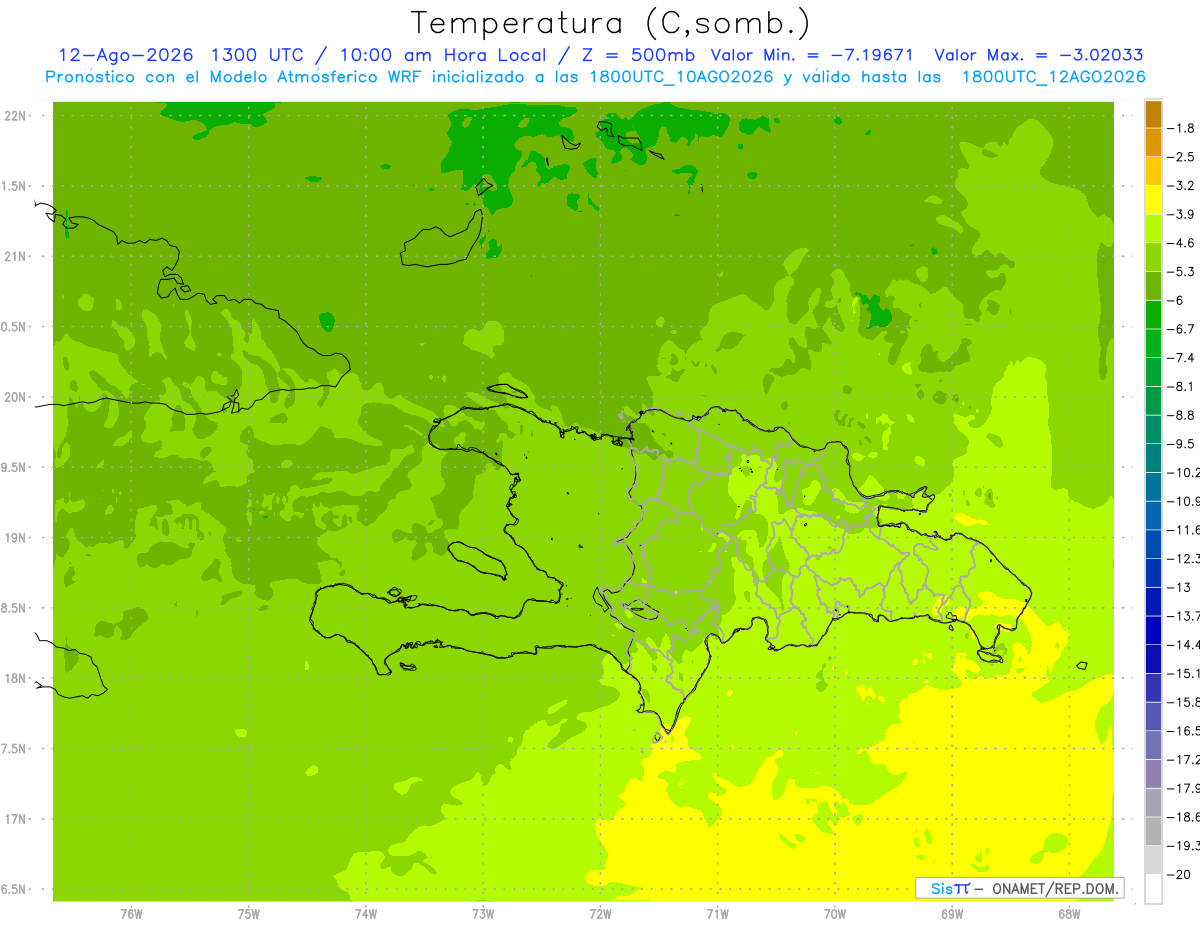The height and width of the screenshot is (927, 1200).
Task: Click the yellow swatch between -3.2 and -3.9
Action: (x=1153, y=200)
